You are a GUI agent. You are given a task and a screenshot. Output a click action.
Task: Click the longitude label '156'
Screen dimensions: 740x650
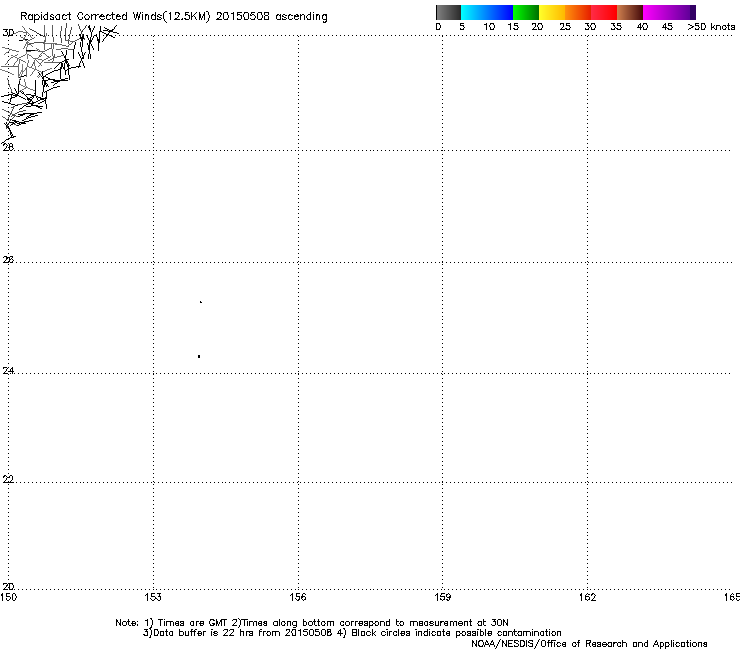[298, 598]
